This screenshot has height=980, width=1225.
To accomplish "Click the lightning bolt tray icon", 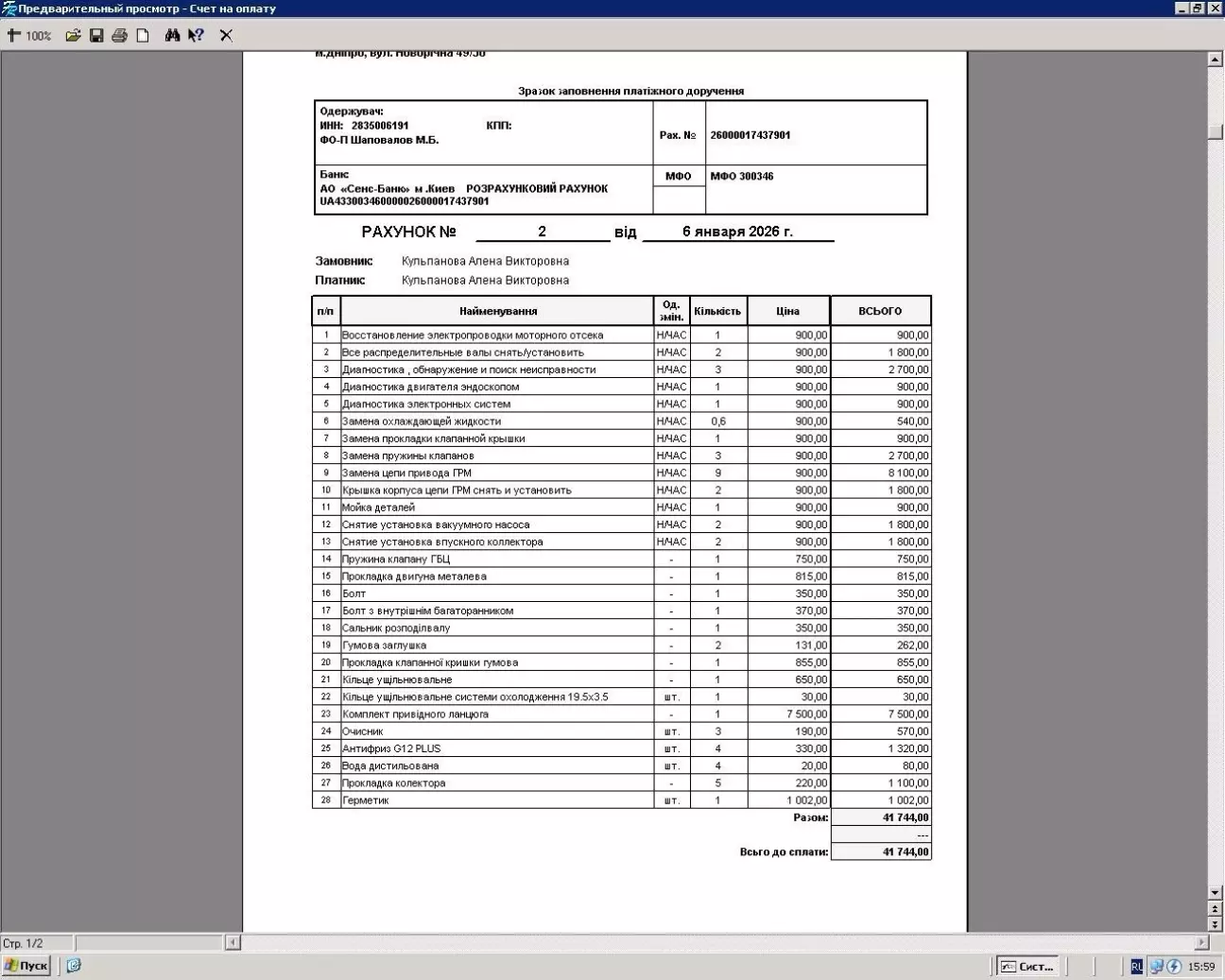I will [x=1174, y=967].
